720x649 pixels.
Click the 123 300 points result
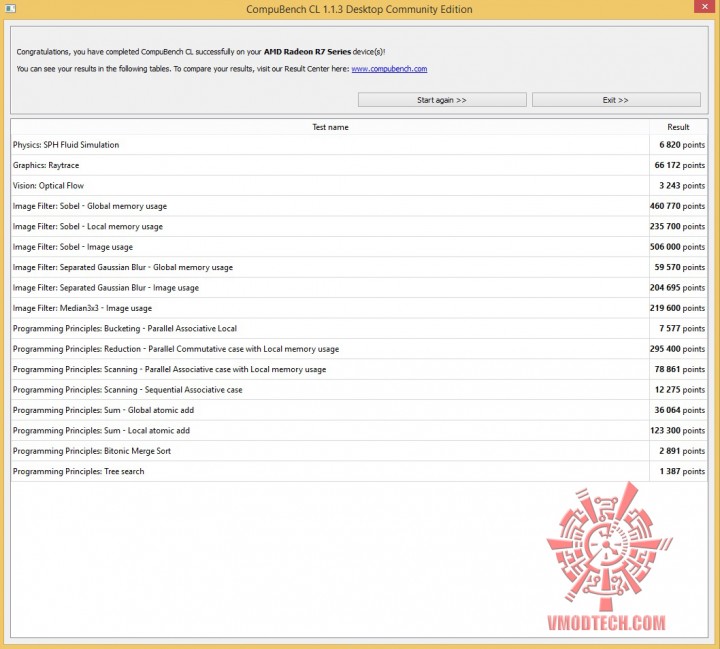(677, 431)
